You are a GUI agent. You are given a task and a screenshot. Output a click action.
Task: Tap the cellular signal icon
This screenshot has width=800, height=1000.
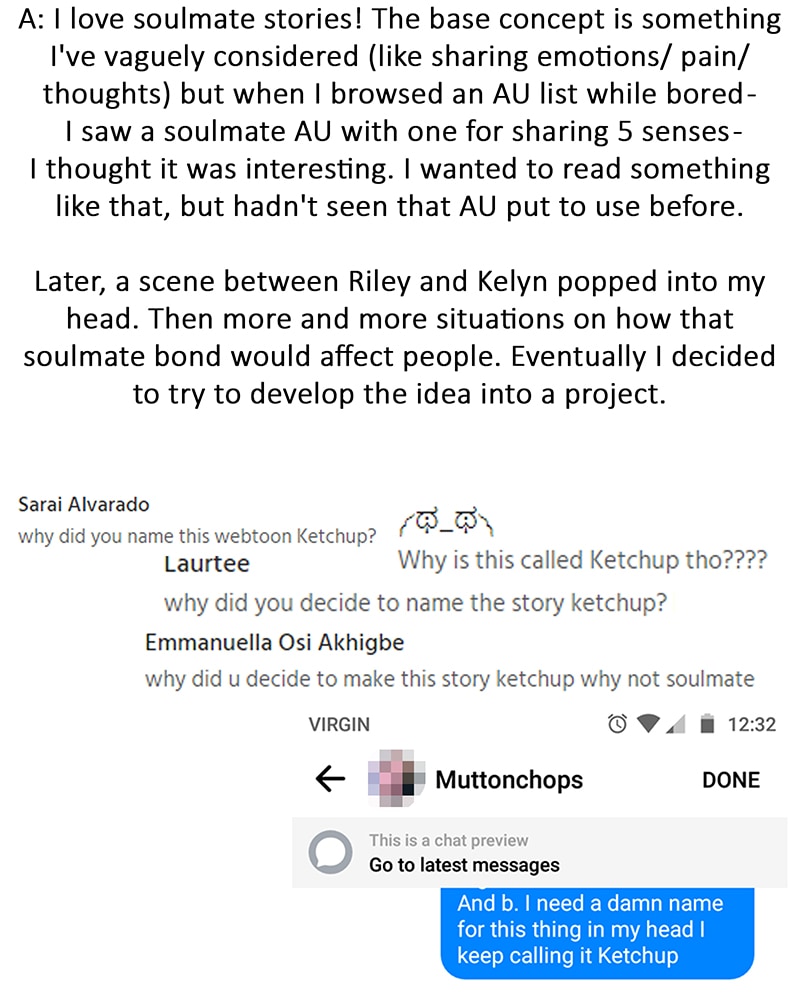677,724
